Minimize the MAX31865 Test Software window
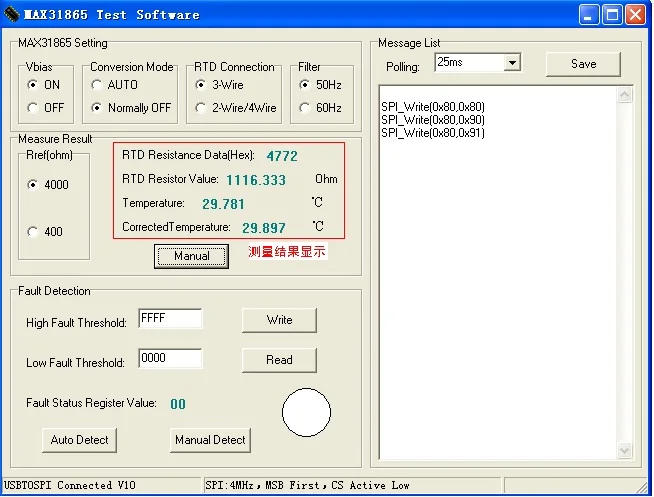 pyautogui.click(x=589, y=15)
